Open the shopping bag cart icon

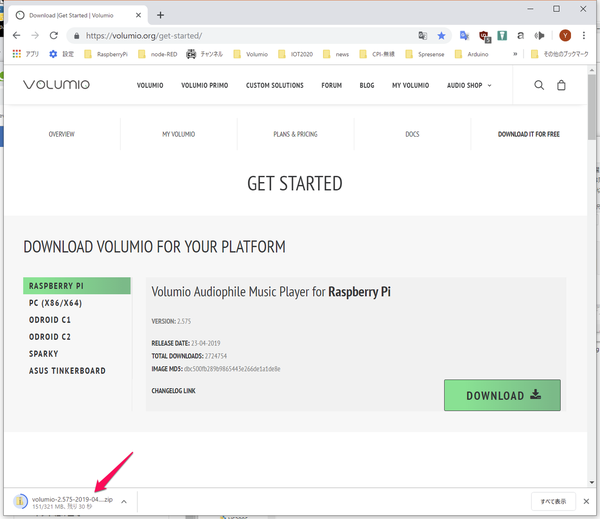pos(562,86)
